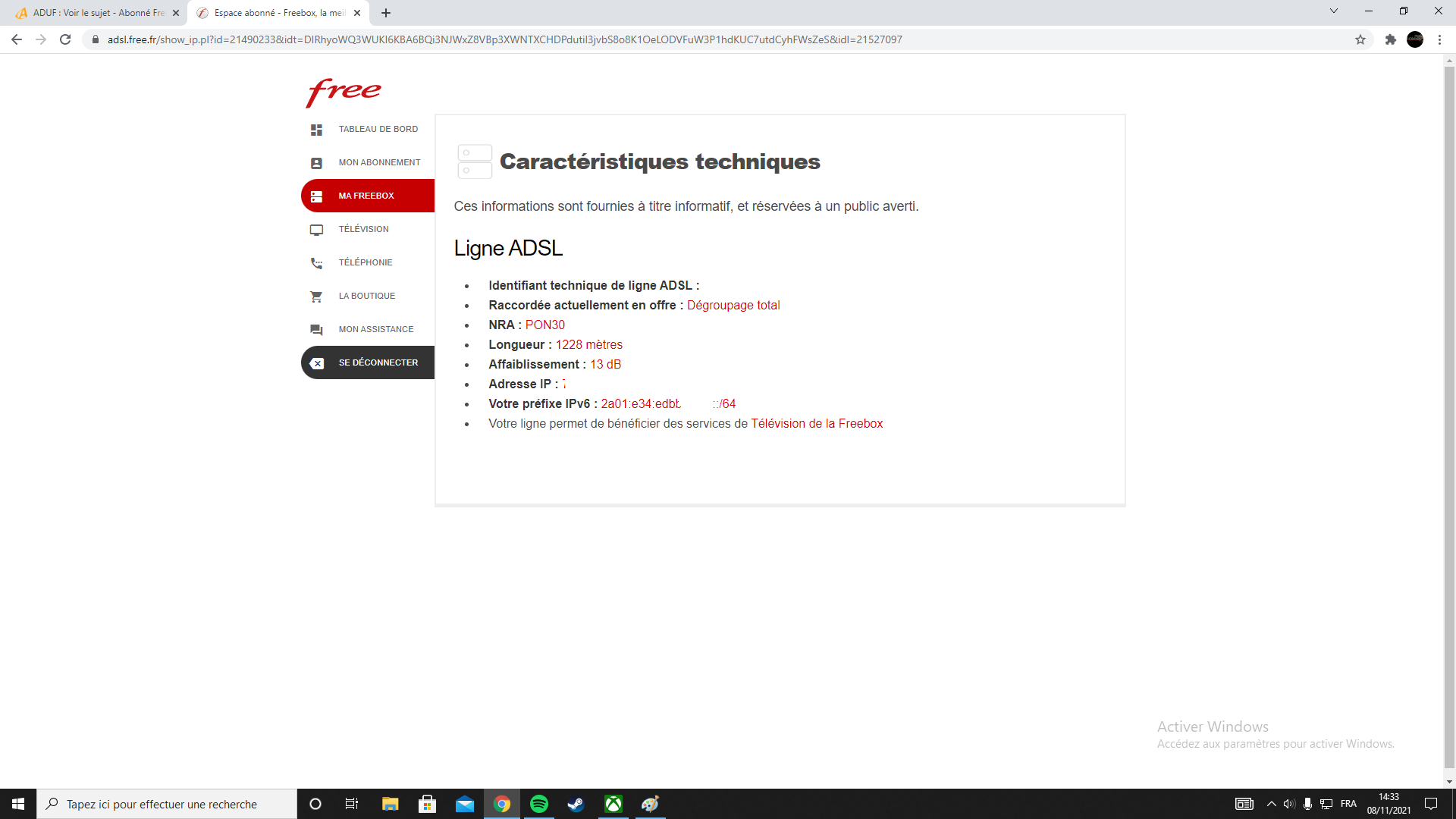Go forward in browser history
Image resolution: width=1456 pixels, height=819 pixels.
tap(41, 39)
